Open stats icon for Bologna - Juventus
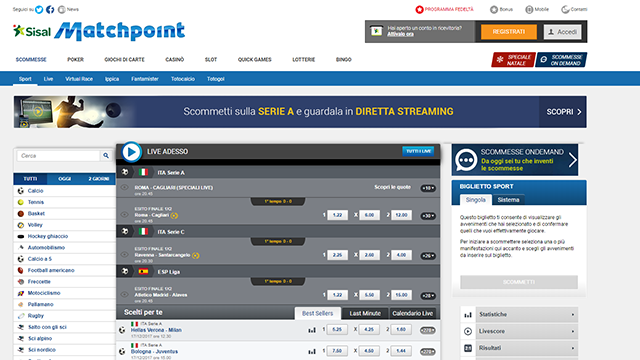This screenshot has width=640, height=360. click(x=312, y=351)
